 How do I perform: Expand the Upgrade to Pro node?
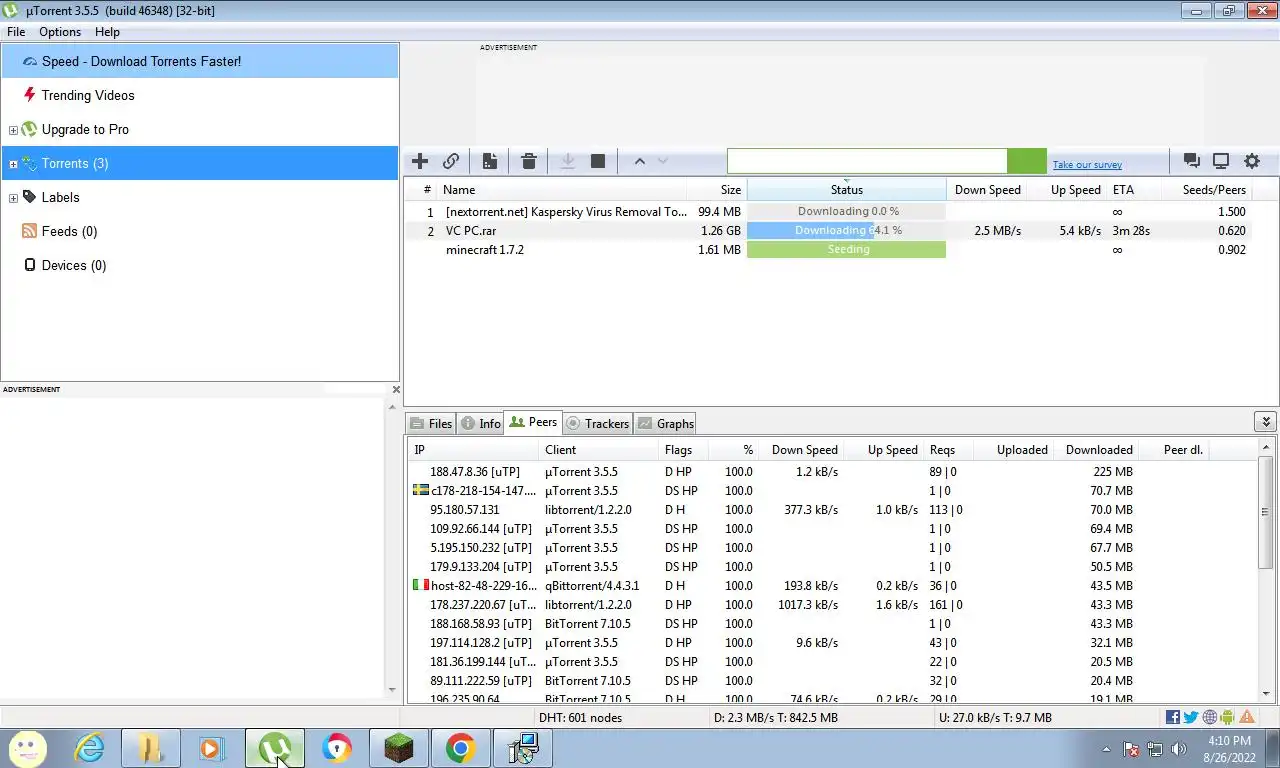[x=13, y=130]
